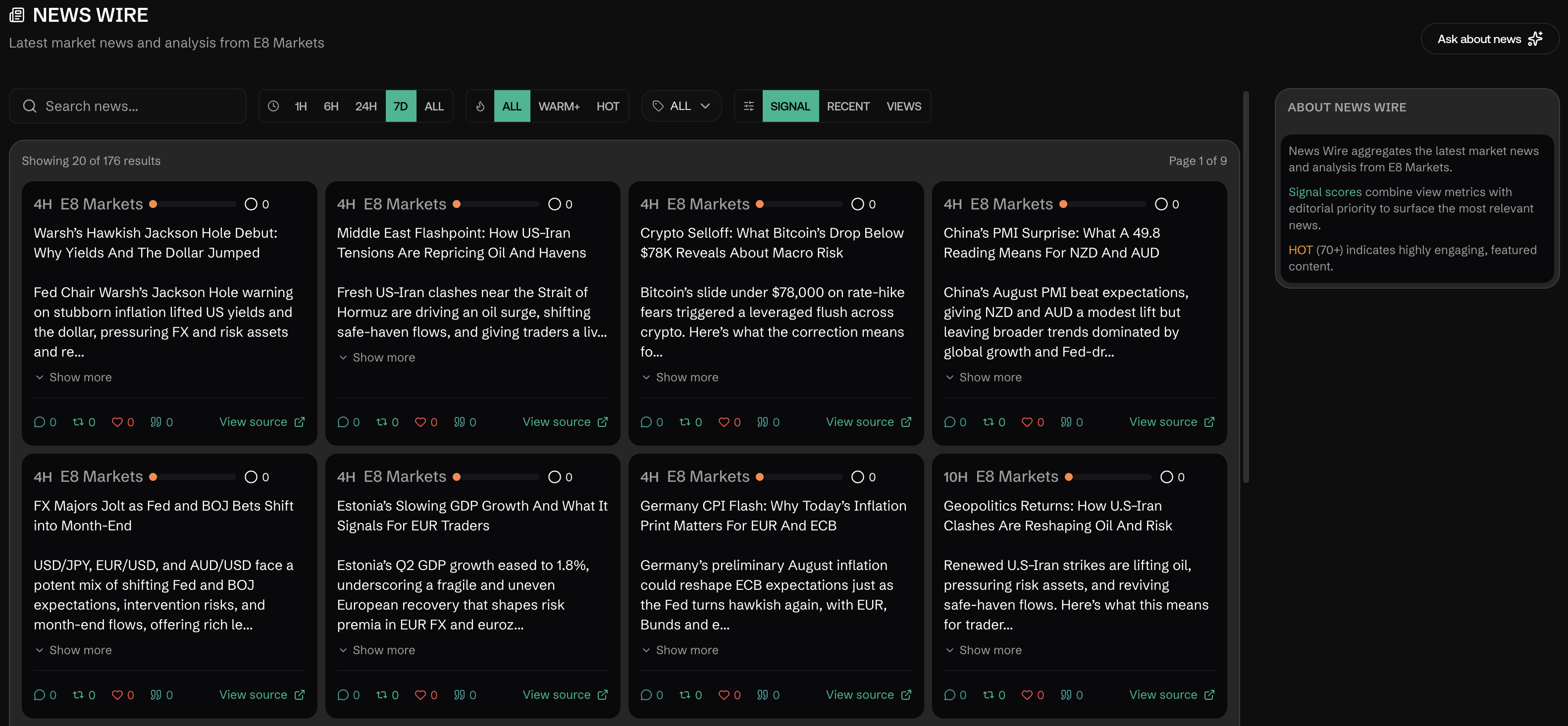The width and height of the screenshot is (1568, 726).
Task: Open View source for China's PMI Surprise
Action: click(x=1172, y=422)
